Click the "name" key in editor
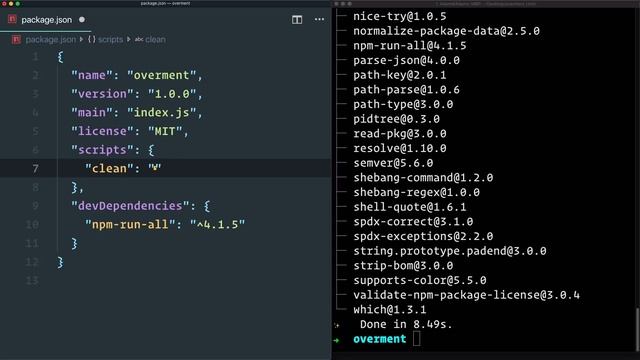Image resolution: width=640 pixels, height=360 pixels. [x=92, y=75]
